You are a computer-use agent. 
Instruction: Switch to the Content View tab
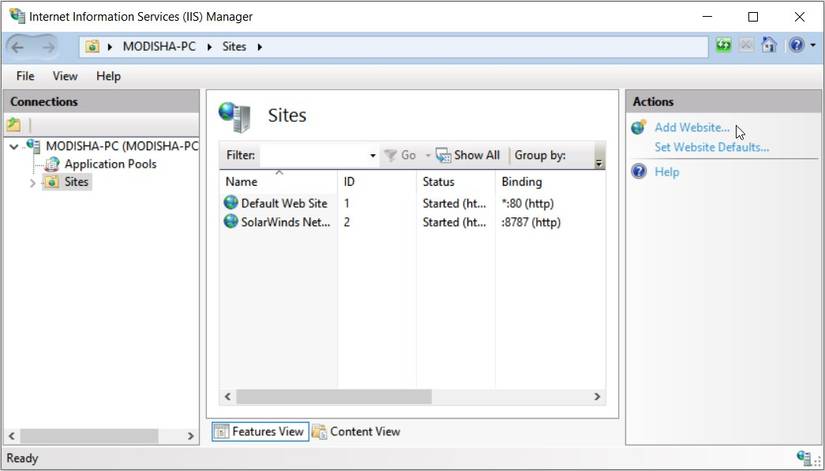357,432
